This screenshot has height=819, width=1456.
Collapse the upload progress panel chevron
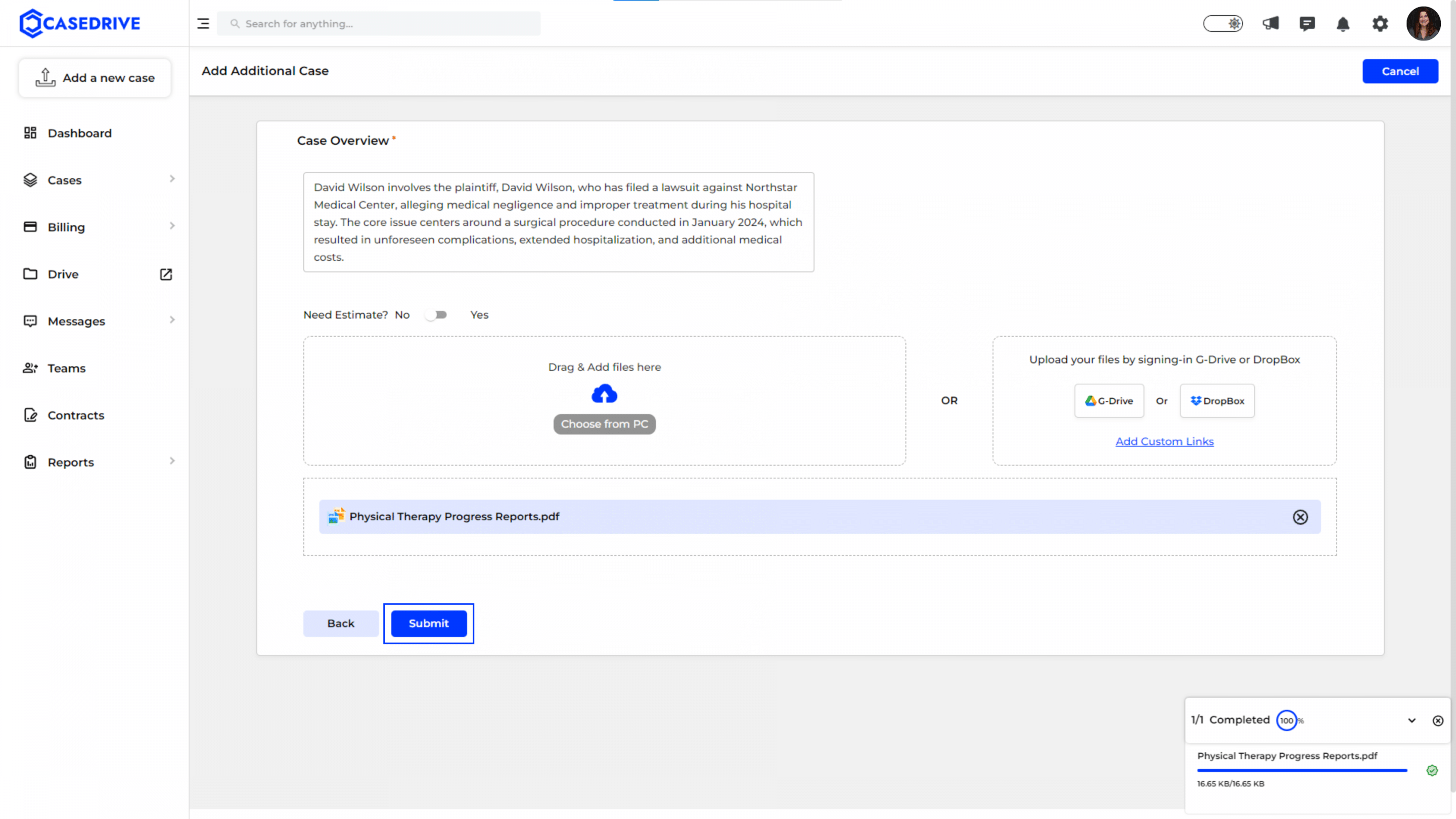1412,720
